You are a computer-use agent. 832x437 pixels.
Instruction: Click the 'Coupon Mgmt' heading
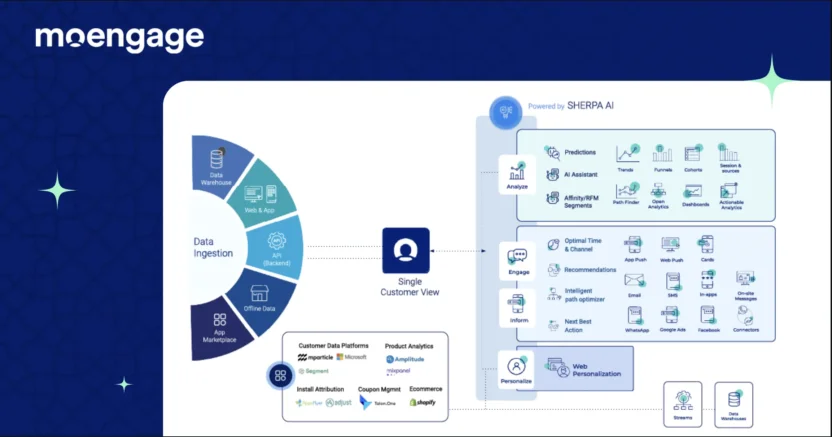tap(379, 389)
